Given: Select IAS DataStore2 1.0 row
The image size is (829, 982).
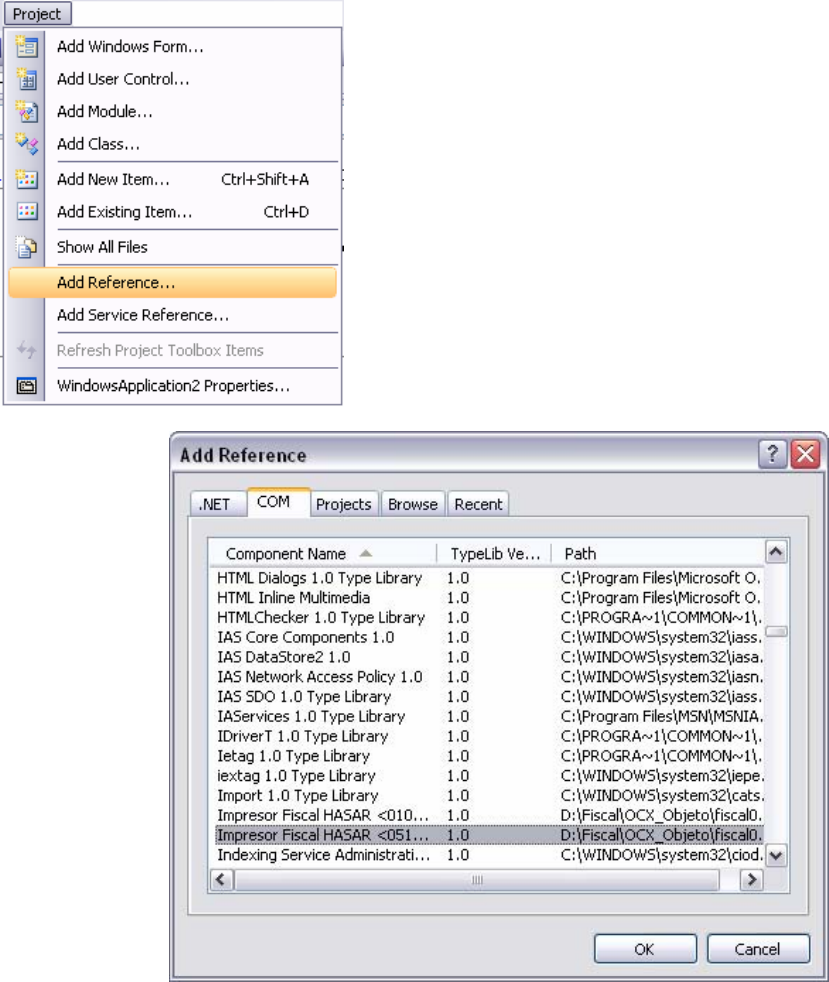Looking at the screenshot, I should (x=488, y=657).
